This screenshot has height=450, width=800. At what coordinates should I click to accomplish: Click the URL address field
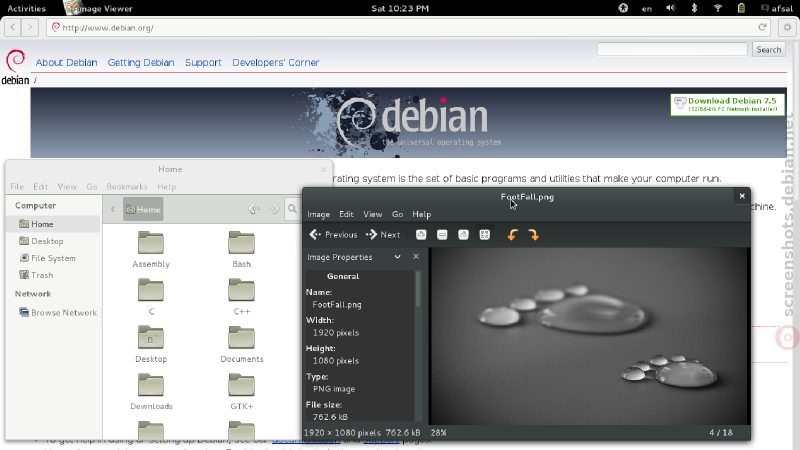point(408,28)
